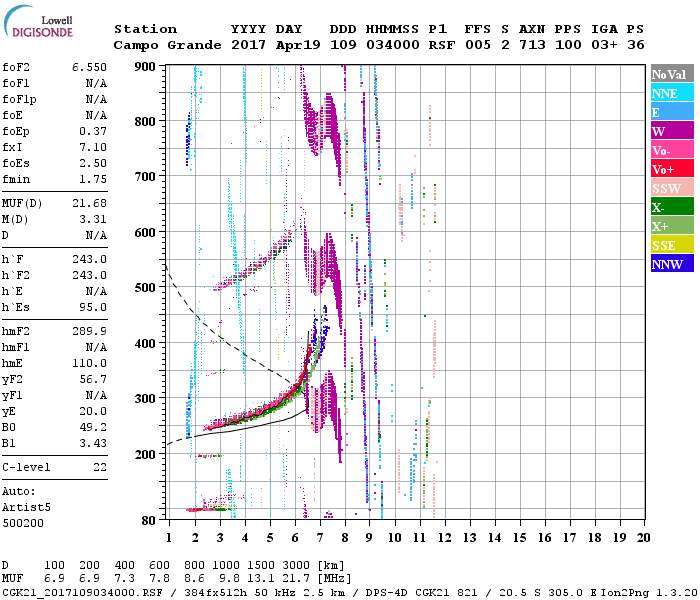Select the X+ light green legend swatch
Viewport: 700px width, 600px height.
coord(672,226)
